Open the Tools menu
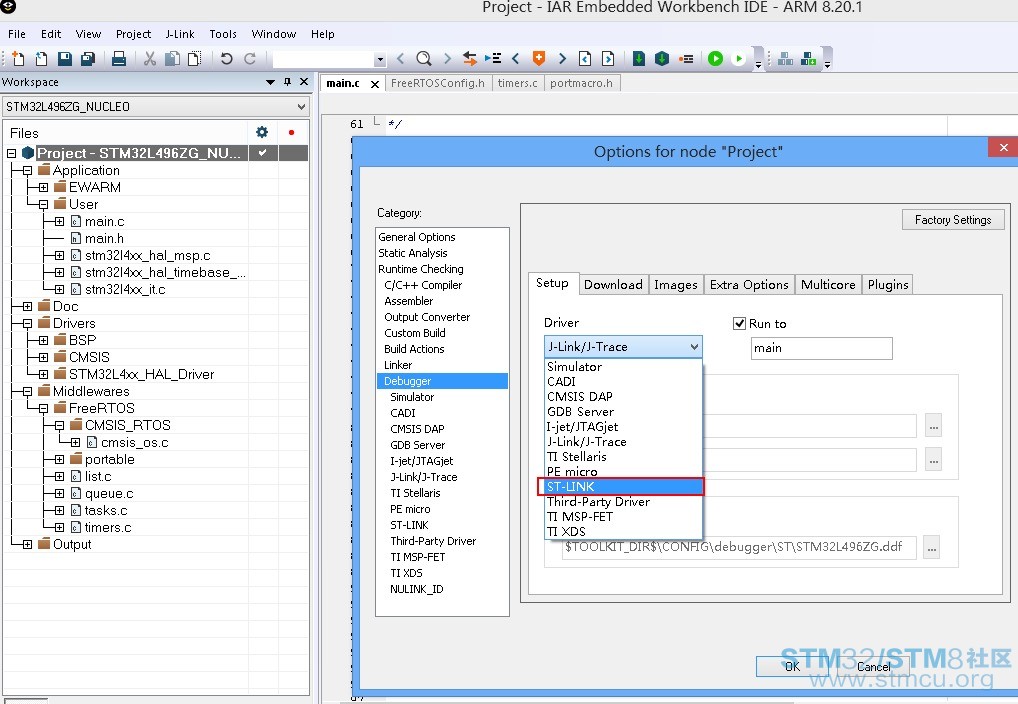 click(223, 34)
